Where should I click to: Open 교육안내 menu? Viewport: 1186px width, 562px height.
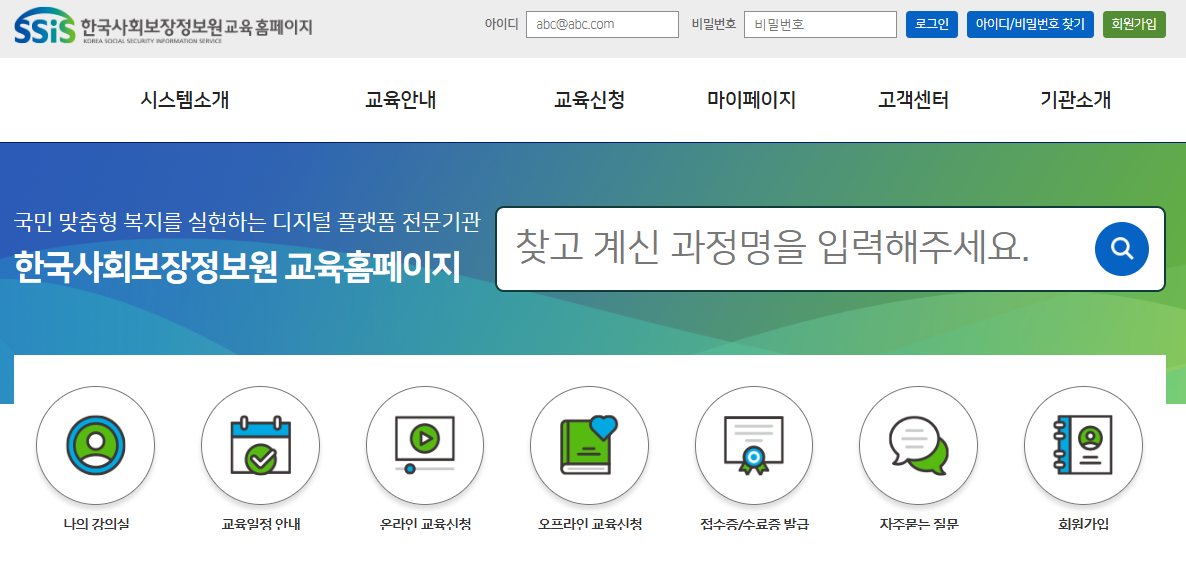(400, 100)
